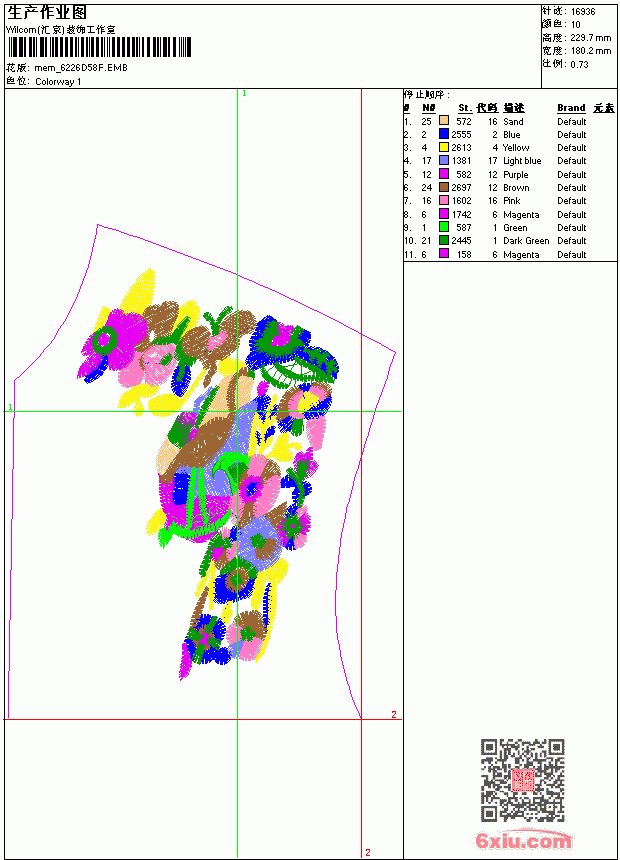The width and height of the screenshot is (620, 860).
Task: Select the Brown color swatch
Action: click(x=444, y=187)
